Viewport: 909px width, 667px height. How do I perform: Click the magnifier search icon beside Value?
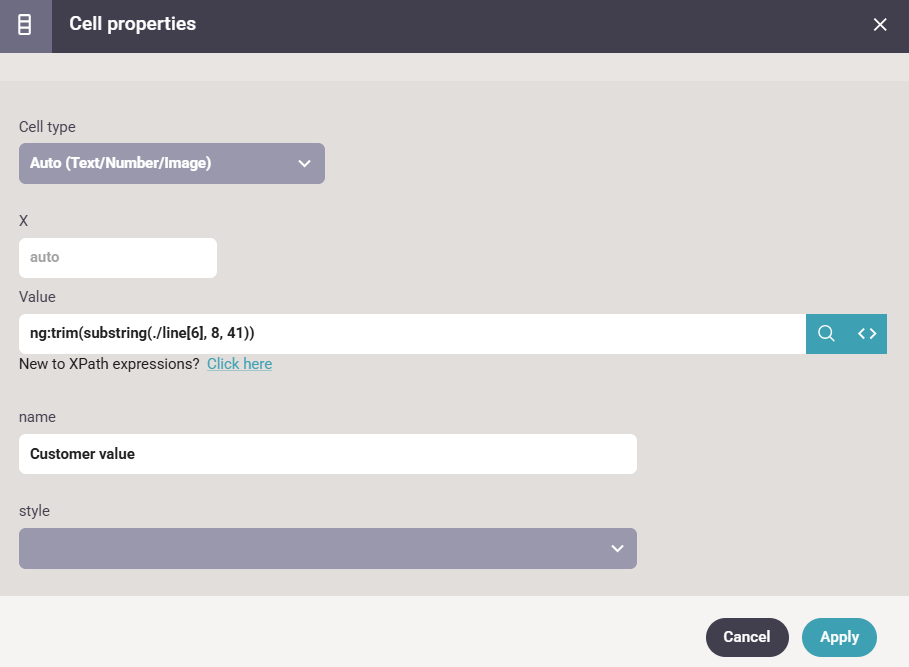point(826,334)
